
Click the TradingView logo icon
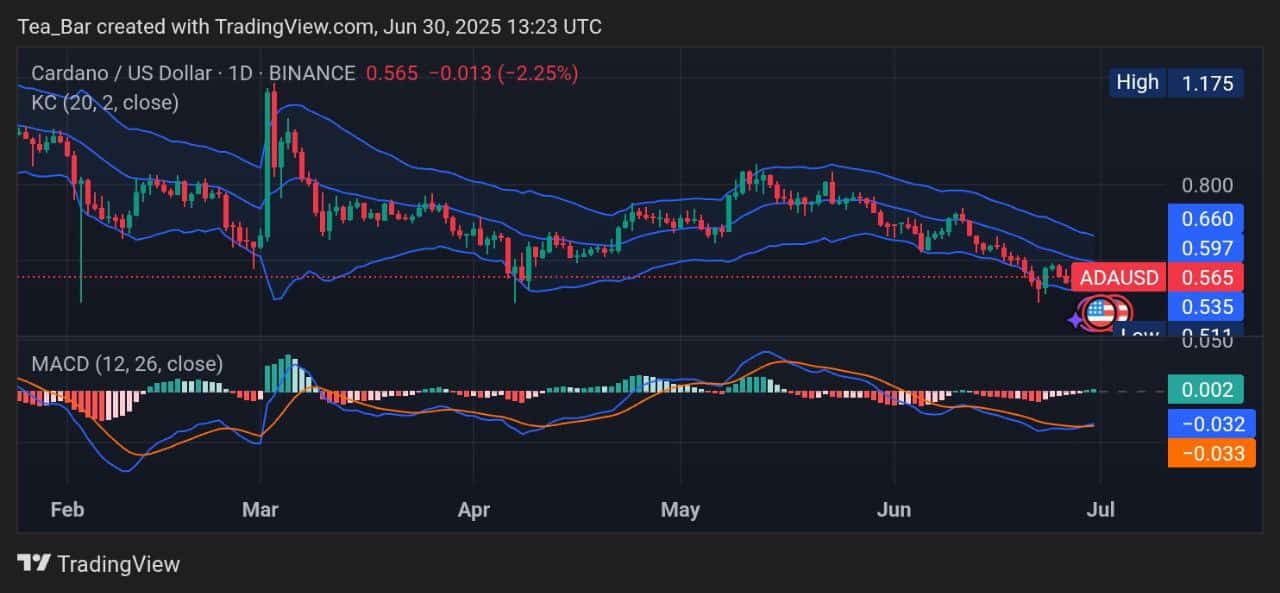coord(33,564)
